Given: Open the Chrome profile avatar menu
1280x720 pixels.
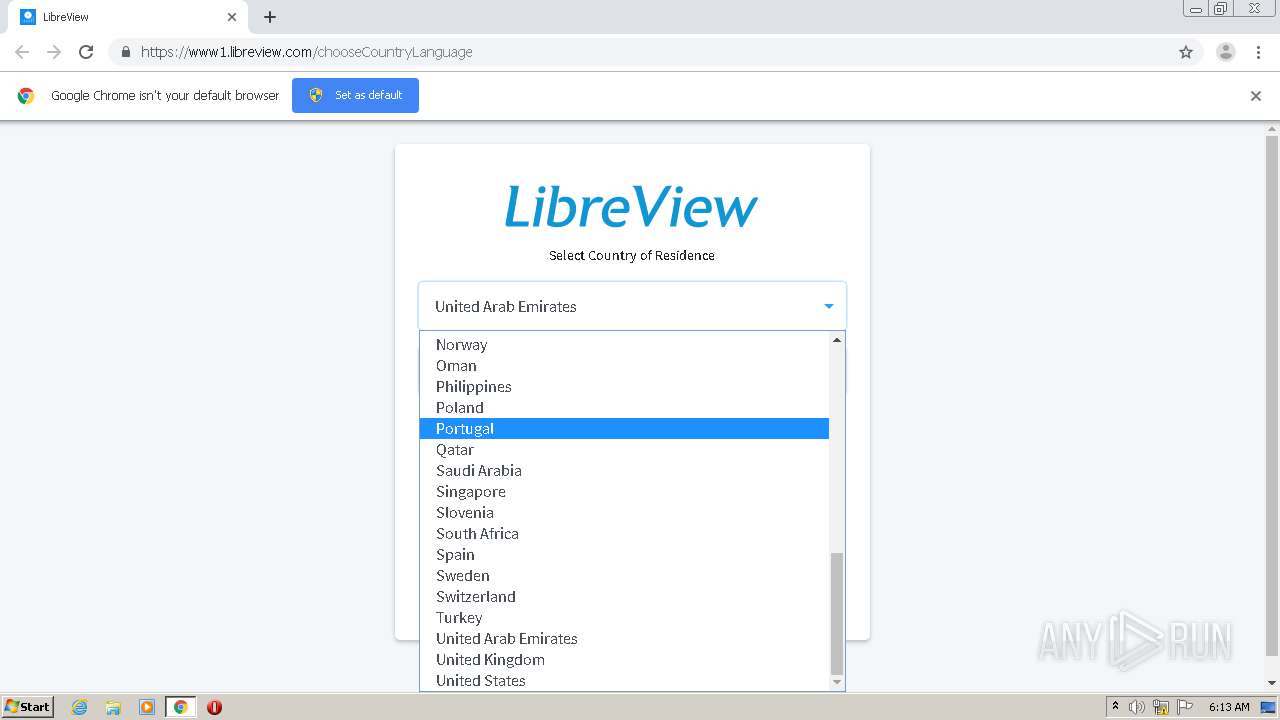Looking at the screenshot, I should tap(1226, 52).
